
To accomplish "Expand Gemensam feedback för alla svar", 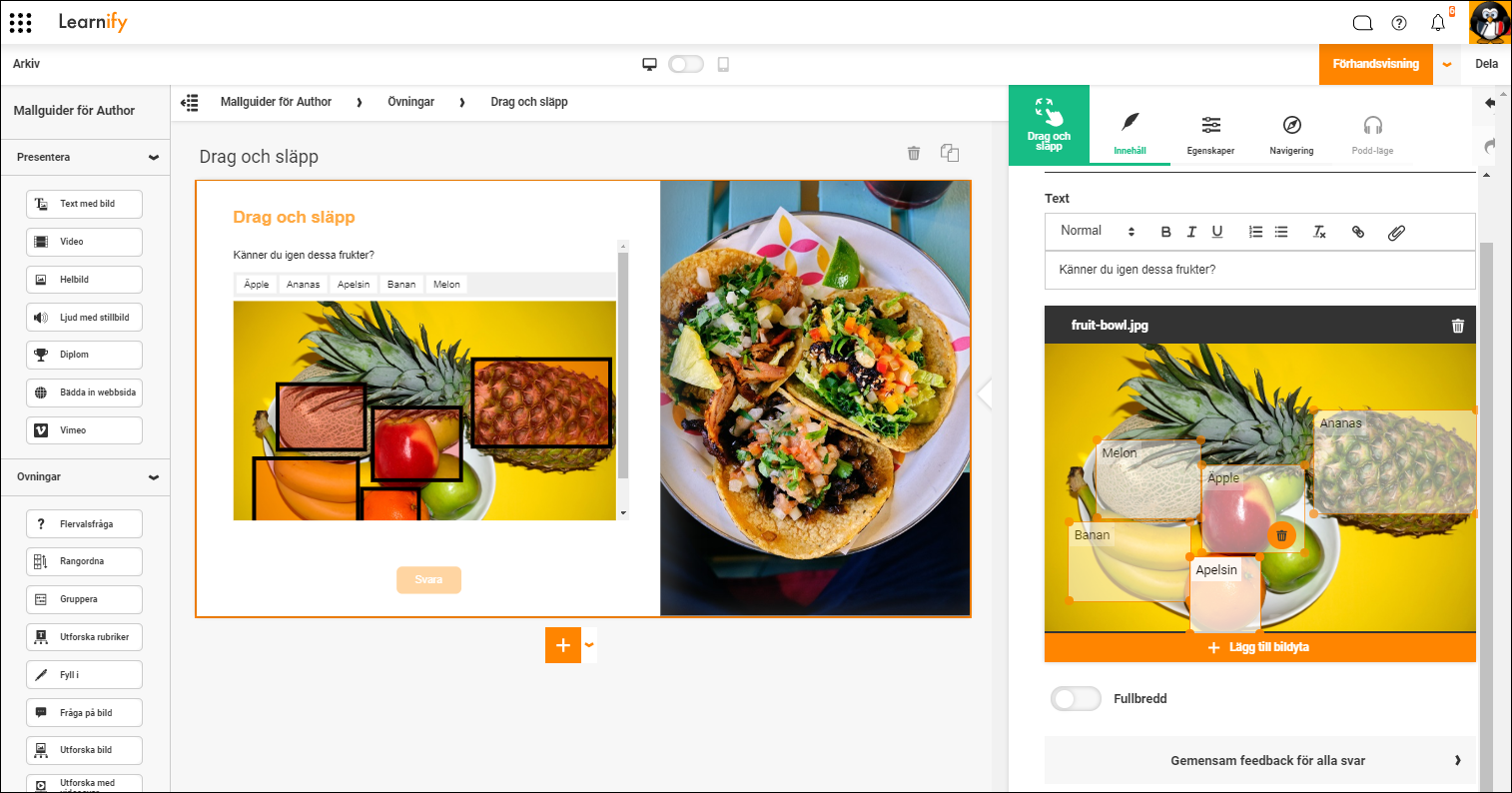I will point(1260,760).
